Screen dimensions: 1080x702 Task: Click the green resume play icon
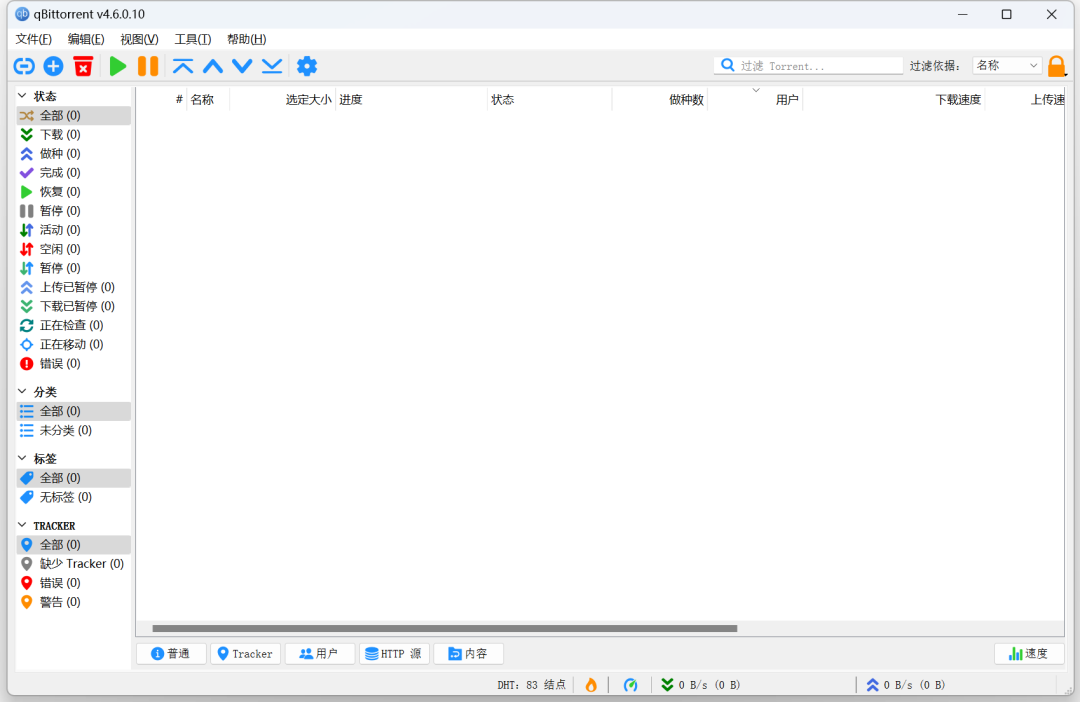coord(118,66)
